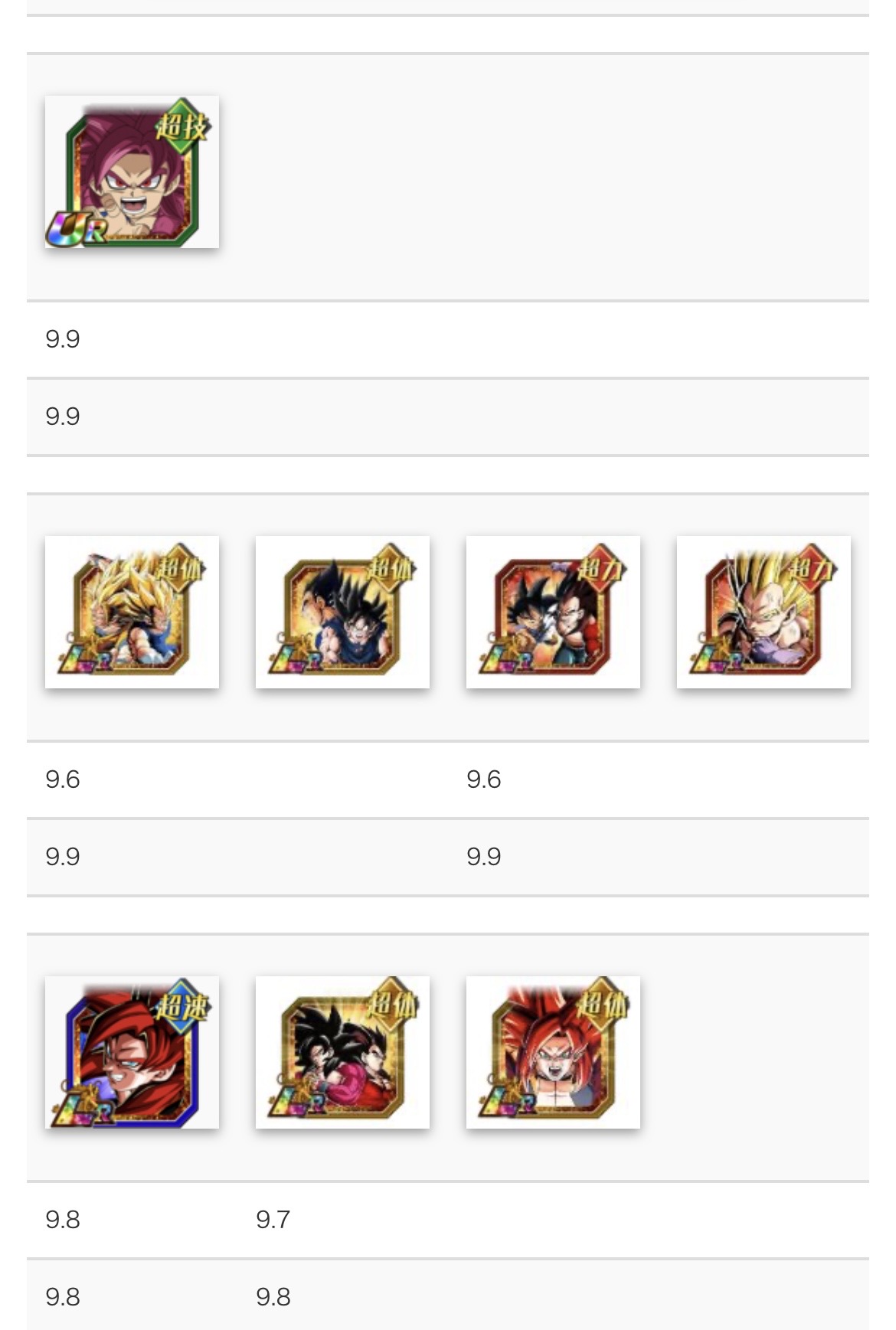The image size is (896, 1330).
Task: Tap the LR 超体 red-haired Gogeta card
Action: (553, 1052)
